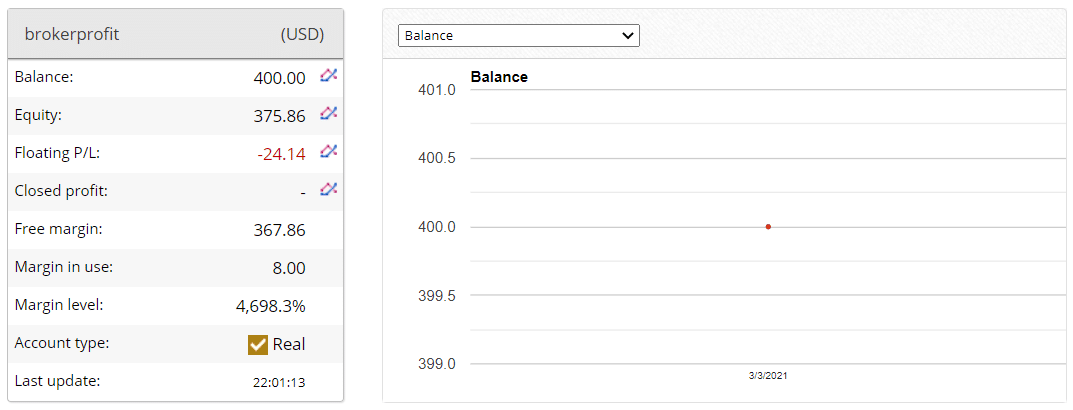View the Closed profit chart icon
1073x410 pixels.
tap(328, 189)
